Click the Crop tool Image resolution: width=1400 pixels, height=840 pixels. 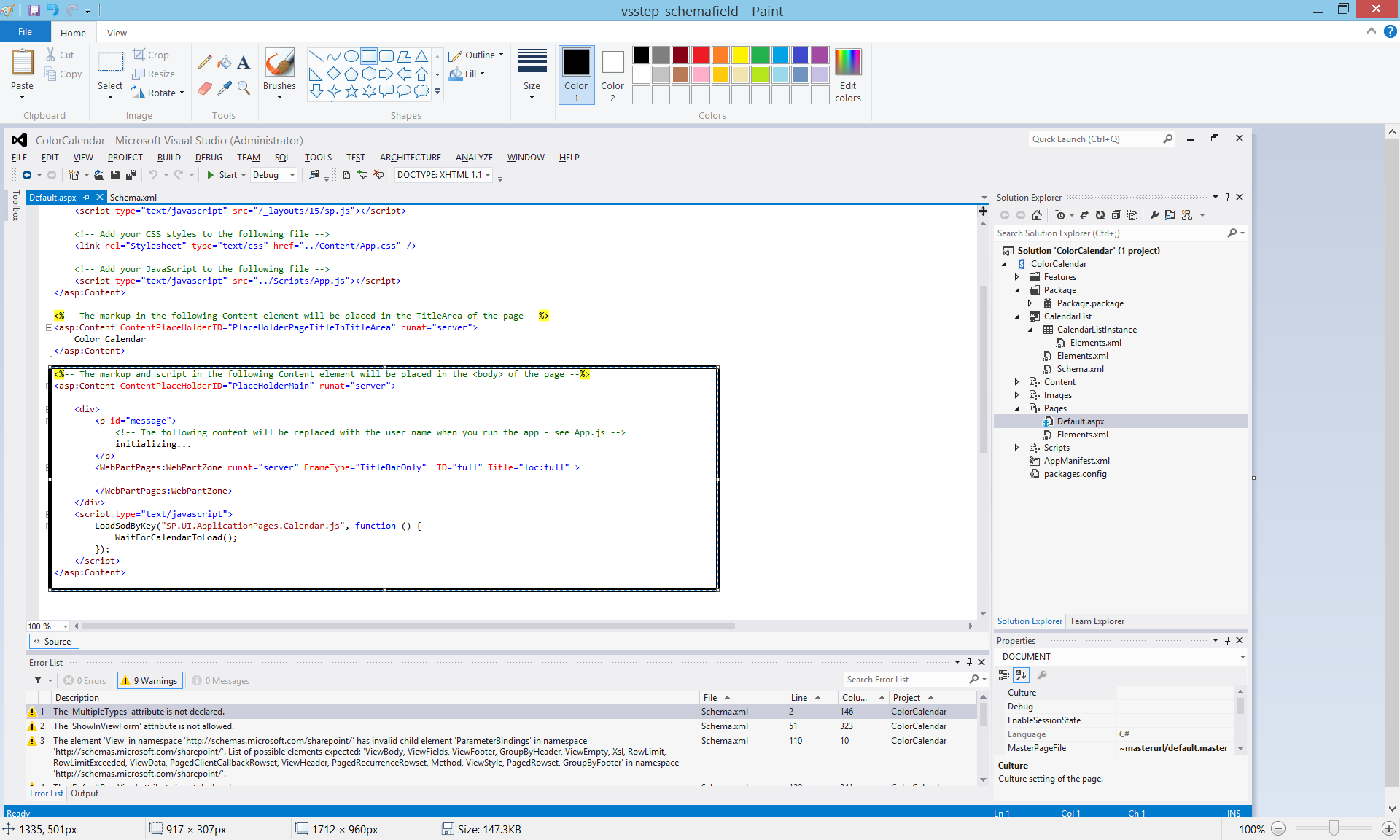tap(151, 55)
